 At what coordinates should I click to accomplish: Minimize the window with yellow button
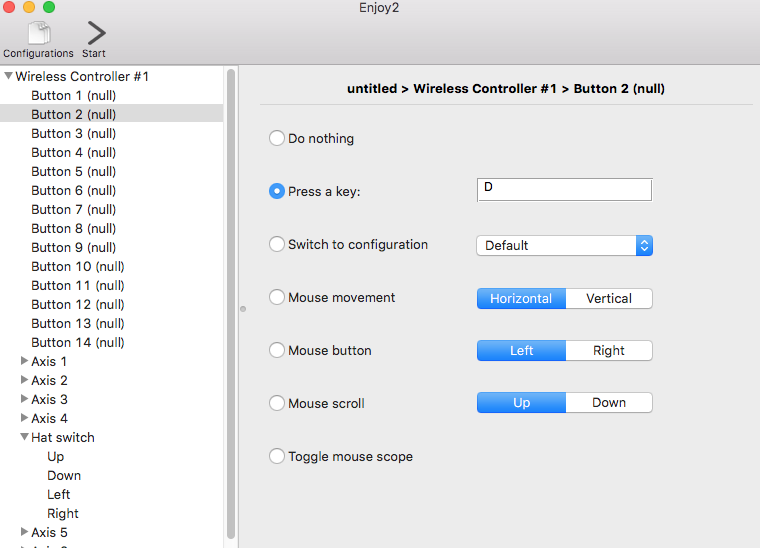click(x=29, y=7)
